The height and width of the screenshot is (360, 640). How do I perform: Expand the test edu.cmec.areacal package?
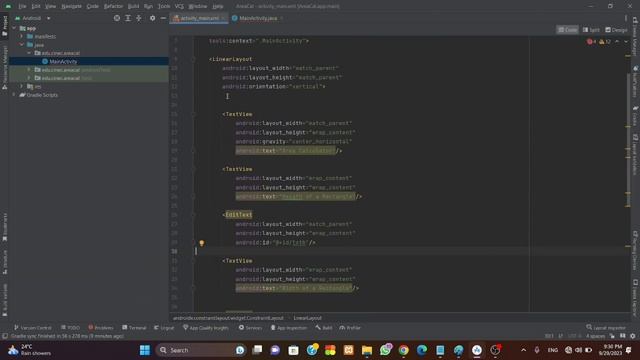click(x=29, y=78)
